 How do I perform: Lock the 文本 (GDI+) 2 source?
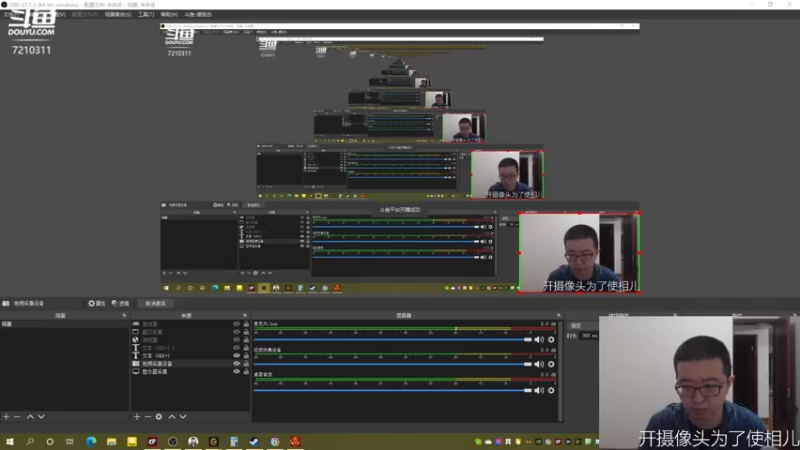[x=246, y=347]
